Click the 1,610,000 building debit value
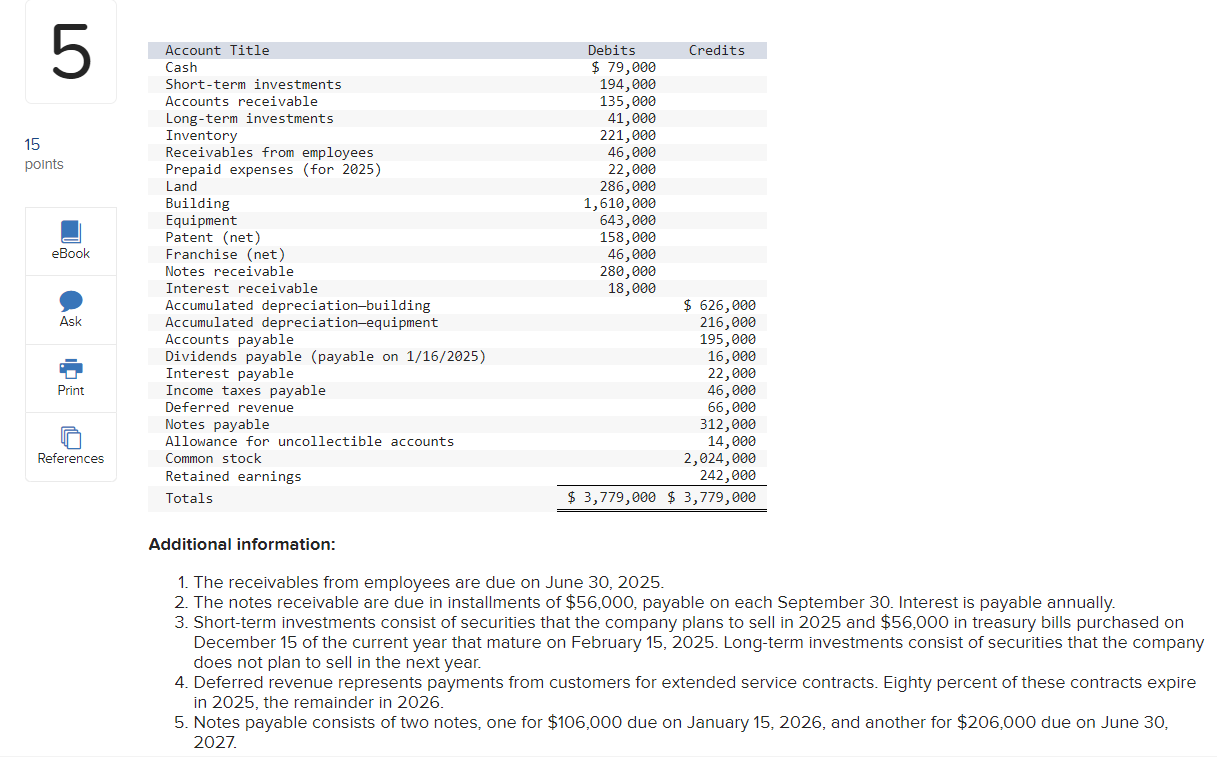The height and width of the screenshot is (757, 1217). [620, 203]
